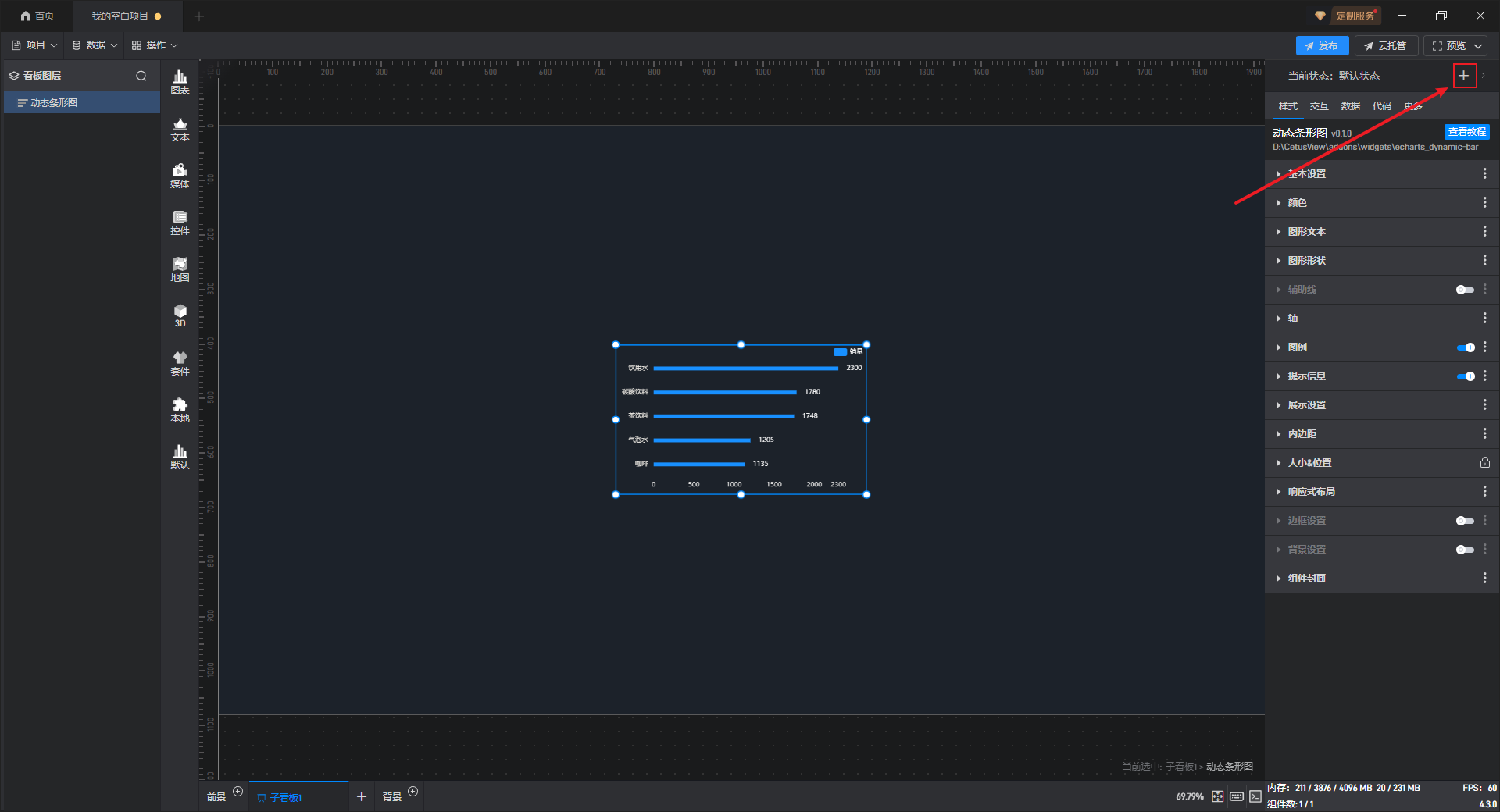Click the plus icon to add state
Viewport: 1500px width, 812px height.
click(x=1464, y=76)
